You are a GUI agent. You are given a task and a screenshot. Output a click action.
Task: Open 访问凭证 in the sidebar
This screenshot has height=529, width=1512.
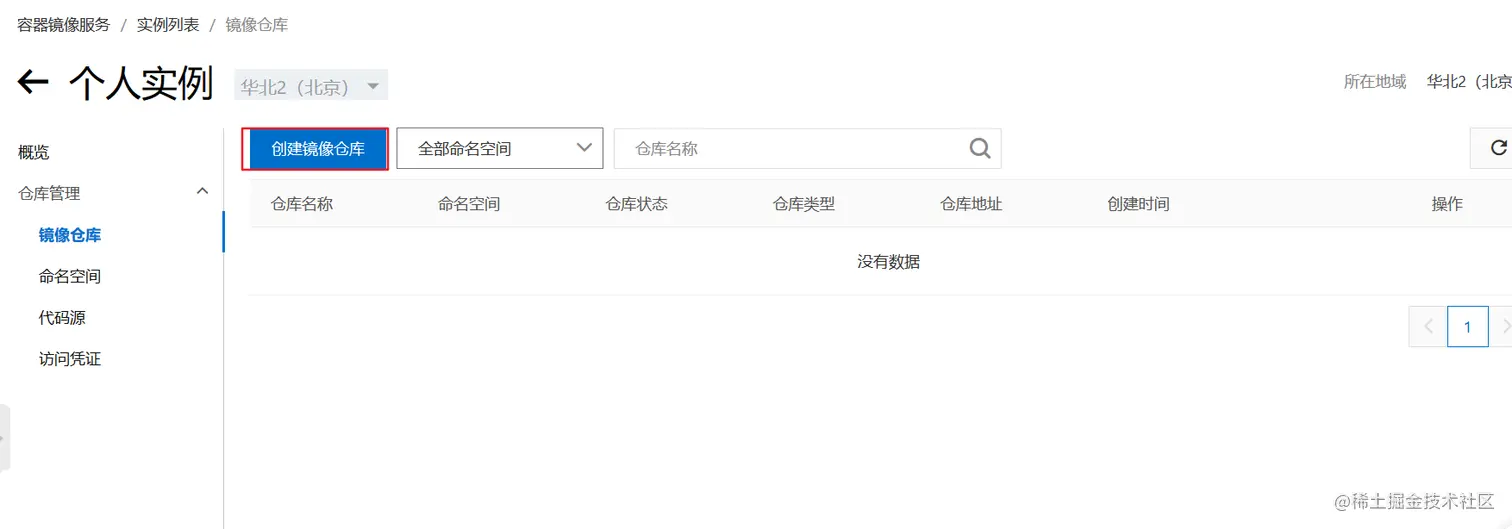click(70, 358)
